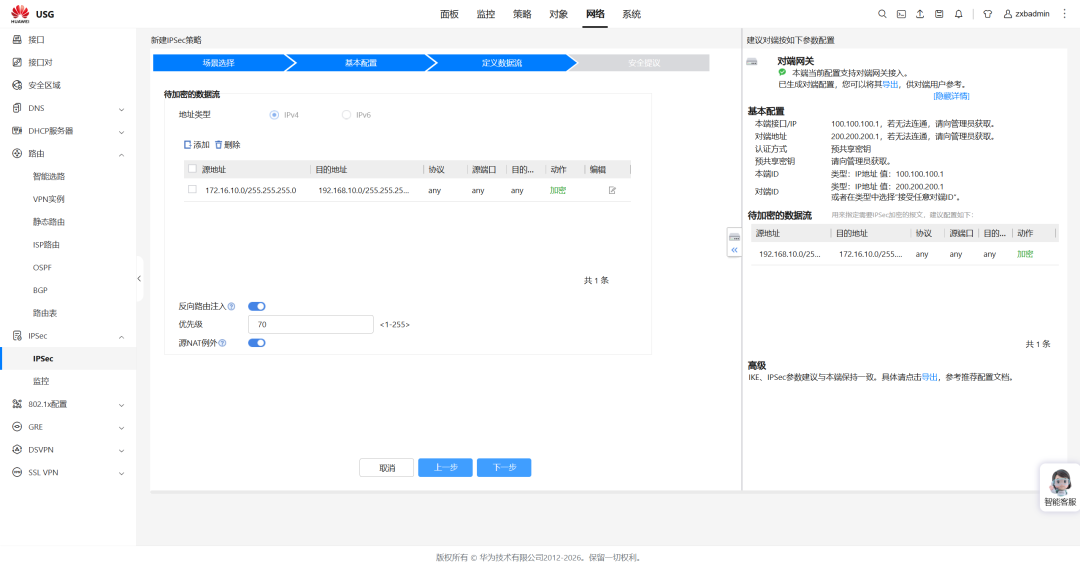Switch to the 策略 top tab

522,14
